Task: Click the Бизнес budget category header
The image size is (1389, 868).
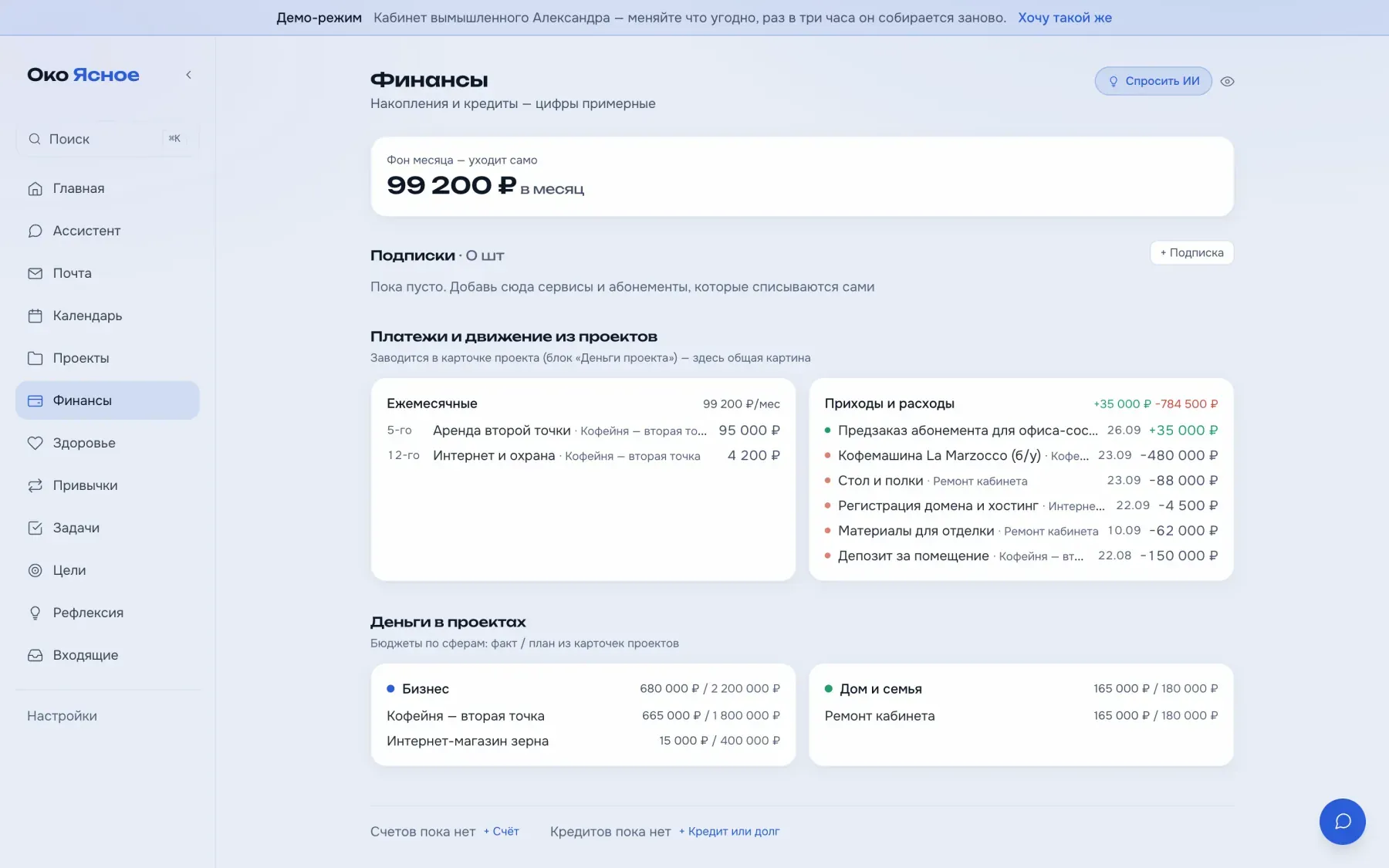Action: 583,688
